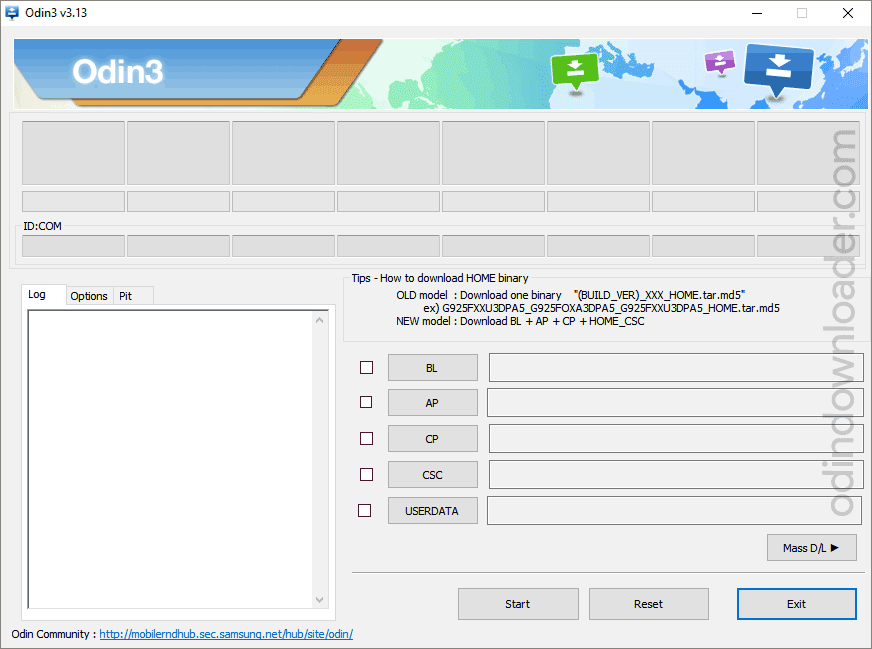Start the flashing process
This screenshot has height=649, width=872.
tap(518, 604)
